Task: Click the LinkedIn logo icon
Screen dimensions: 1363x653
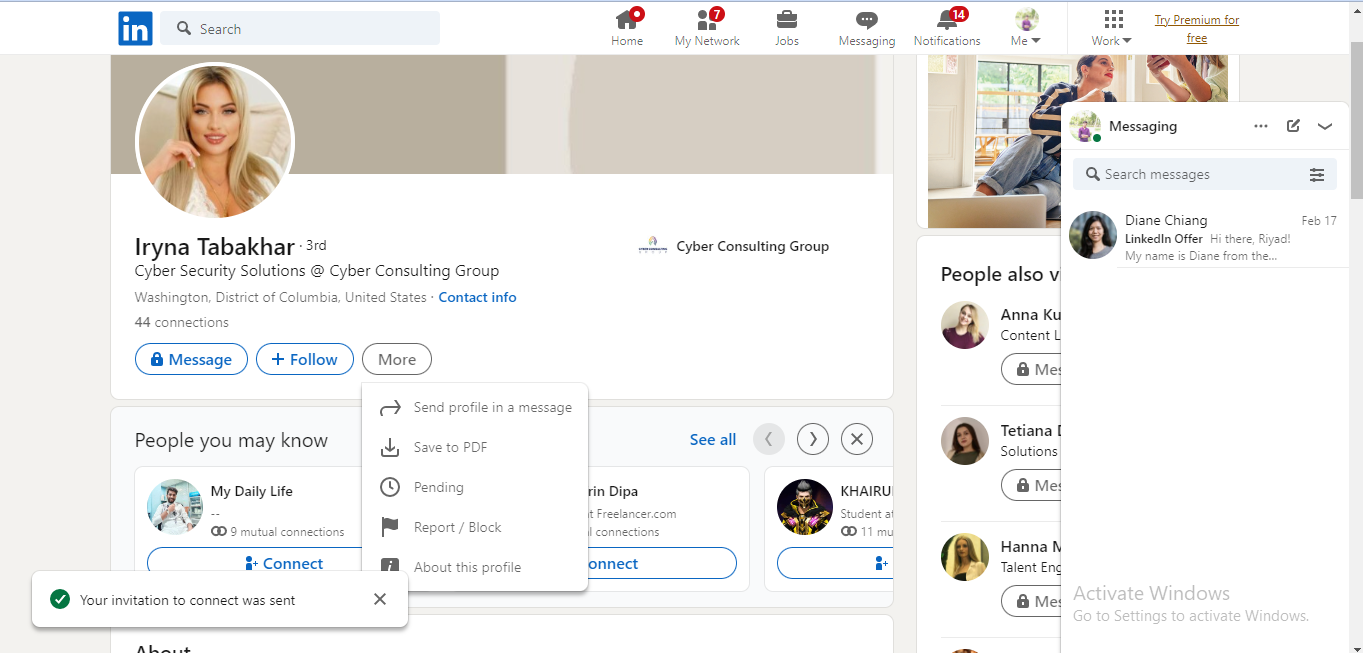Action: click(x=135, y=28)
